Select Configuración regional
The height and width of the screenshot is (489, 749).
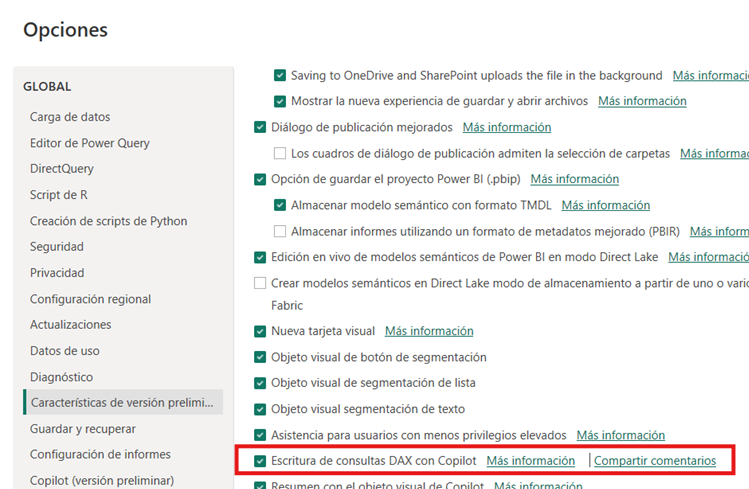pyautogui.click(x=90, y=299)
